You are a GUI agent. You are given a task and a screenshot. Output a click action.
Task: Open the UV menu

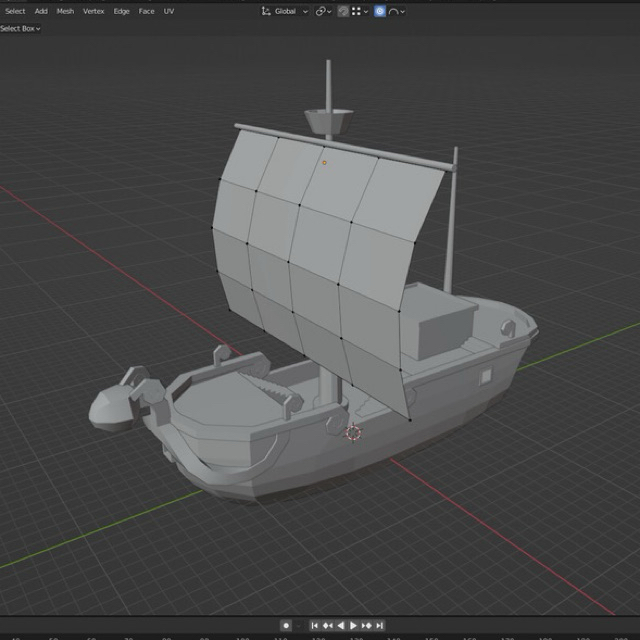168,11
